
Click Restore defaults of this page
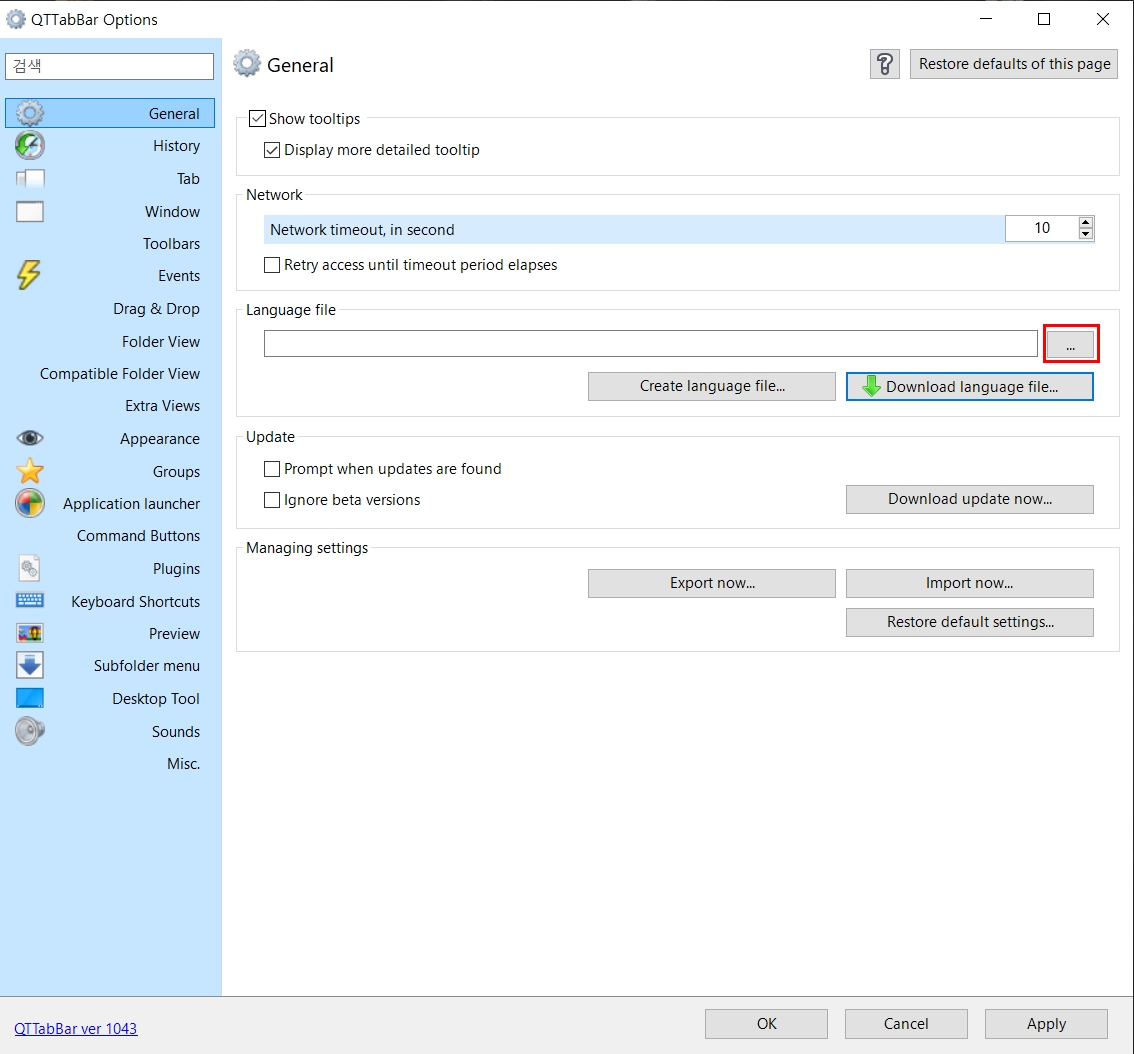tap(1014, 64)
